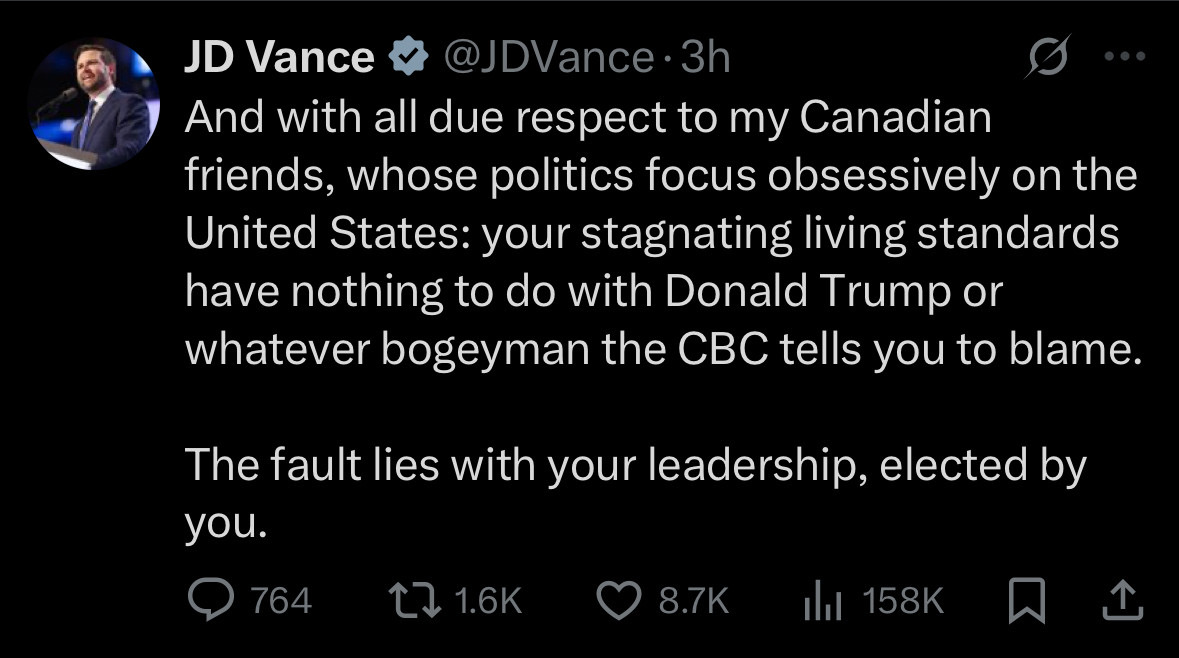The image size is (1179, 658).
Task: Click the tweet paragraph mentioning Canadian friends
Action: point(660,233)
